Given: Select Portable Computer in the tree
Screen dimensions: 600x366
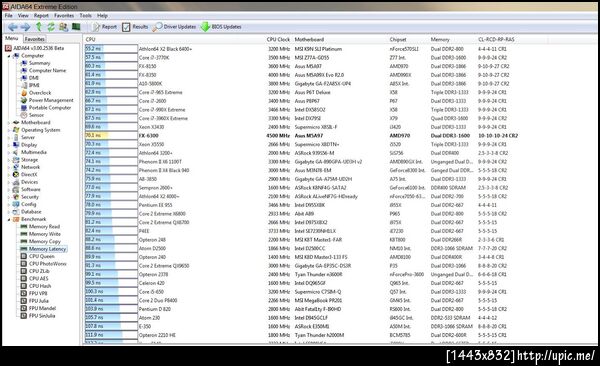Looking at the screenshot, I should 46,108.
